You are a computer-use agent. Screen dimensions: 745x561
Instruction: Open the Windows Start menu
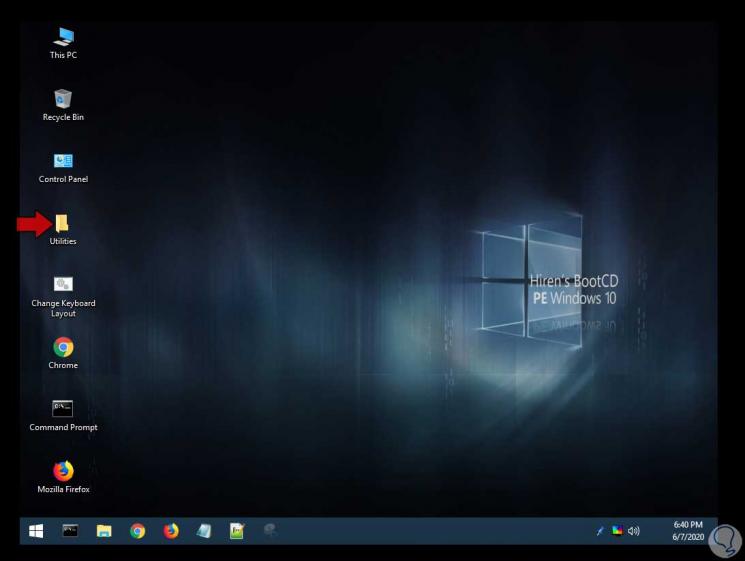(36, 531)
